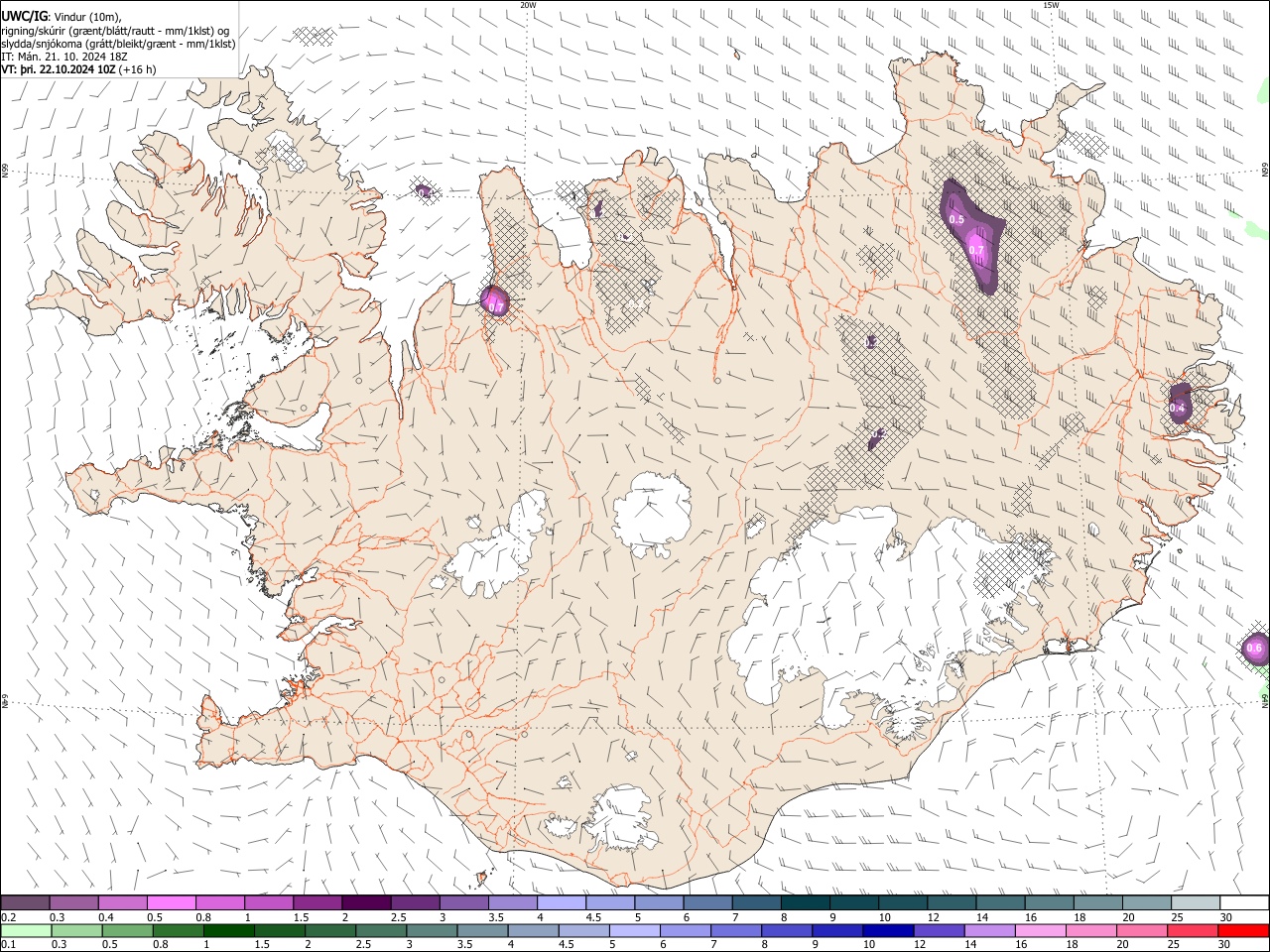Select snow legend swatch starting at 0.5
This screenshot has width=1270, height=952.
pos(171,902)
